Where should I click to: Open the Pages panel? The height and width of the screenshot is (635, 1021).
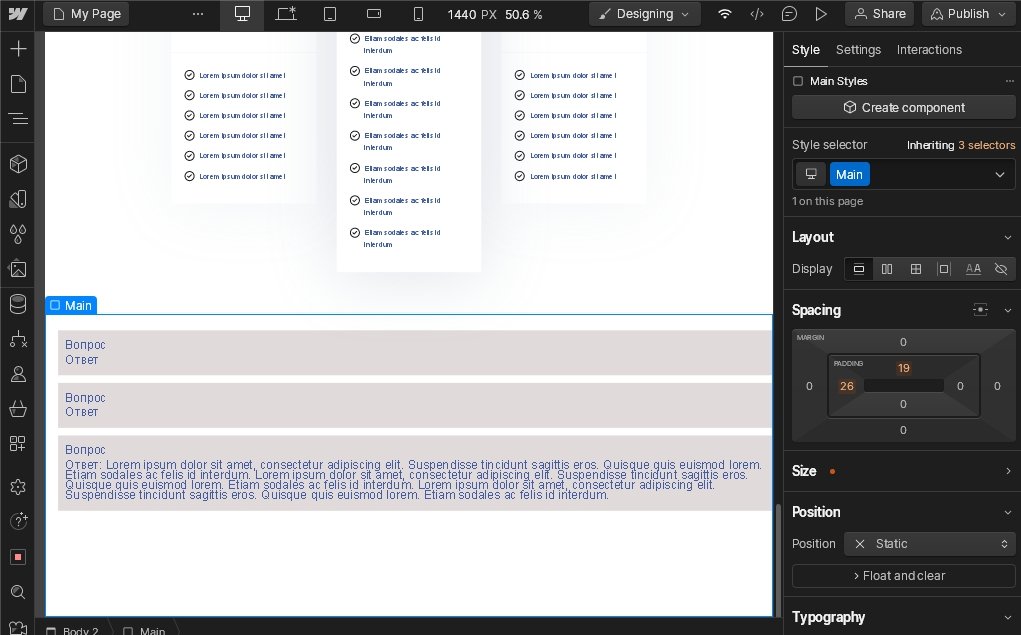(18, 84)
